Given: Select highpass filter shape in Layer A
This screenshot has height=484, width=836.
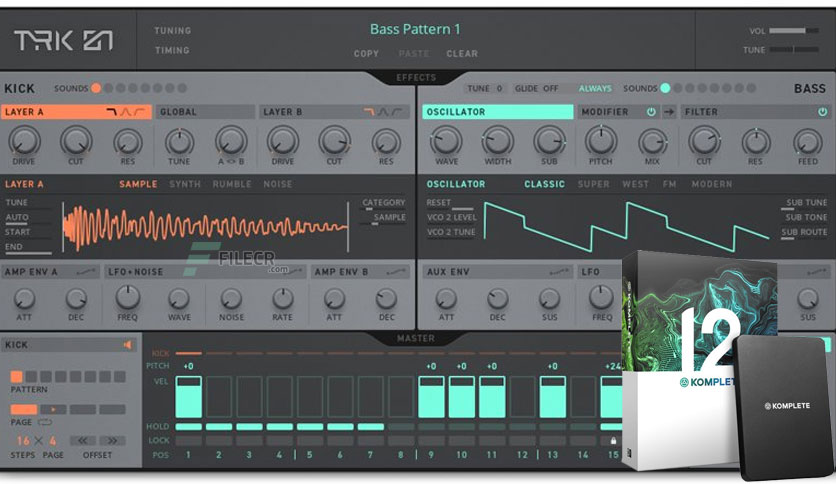Looking at the screenshot, I should click(x=139, y=112).
